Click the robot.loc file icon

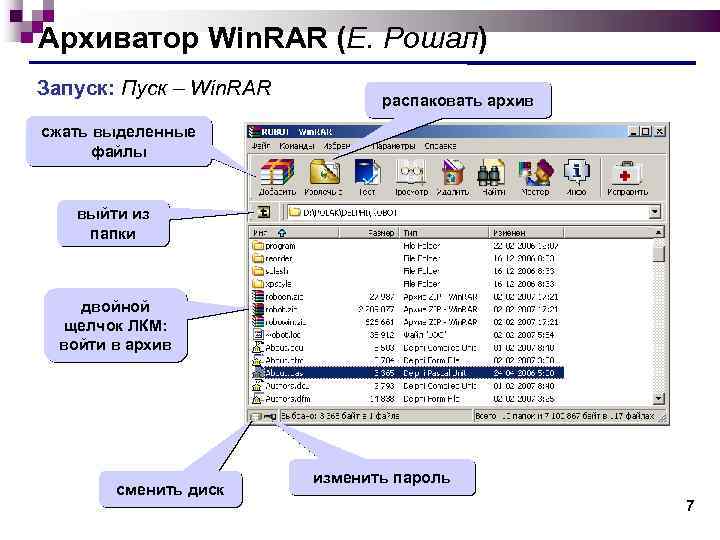coord(258,335)
